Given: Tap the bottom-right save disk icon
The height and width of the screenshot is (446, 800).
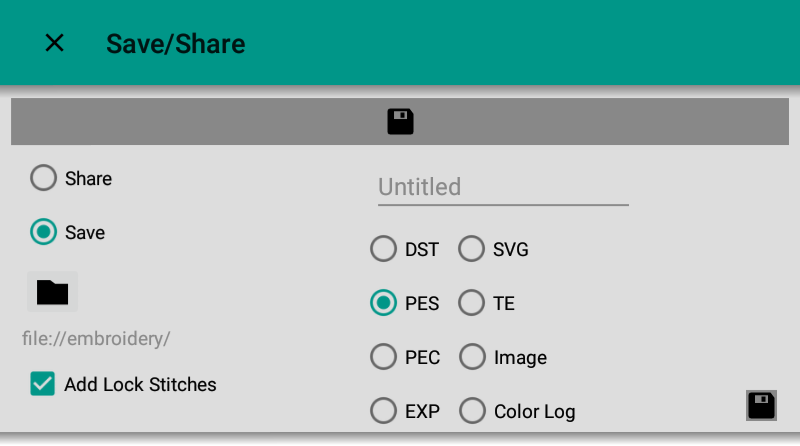Looking at the screenshot, I should (761, 405).
